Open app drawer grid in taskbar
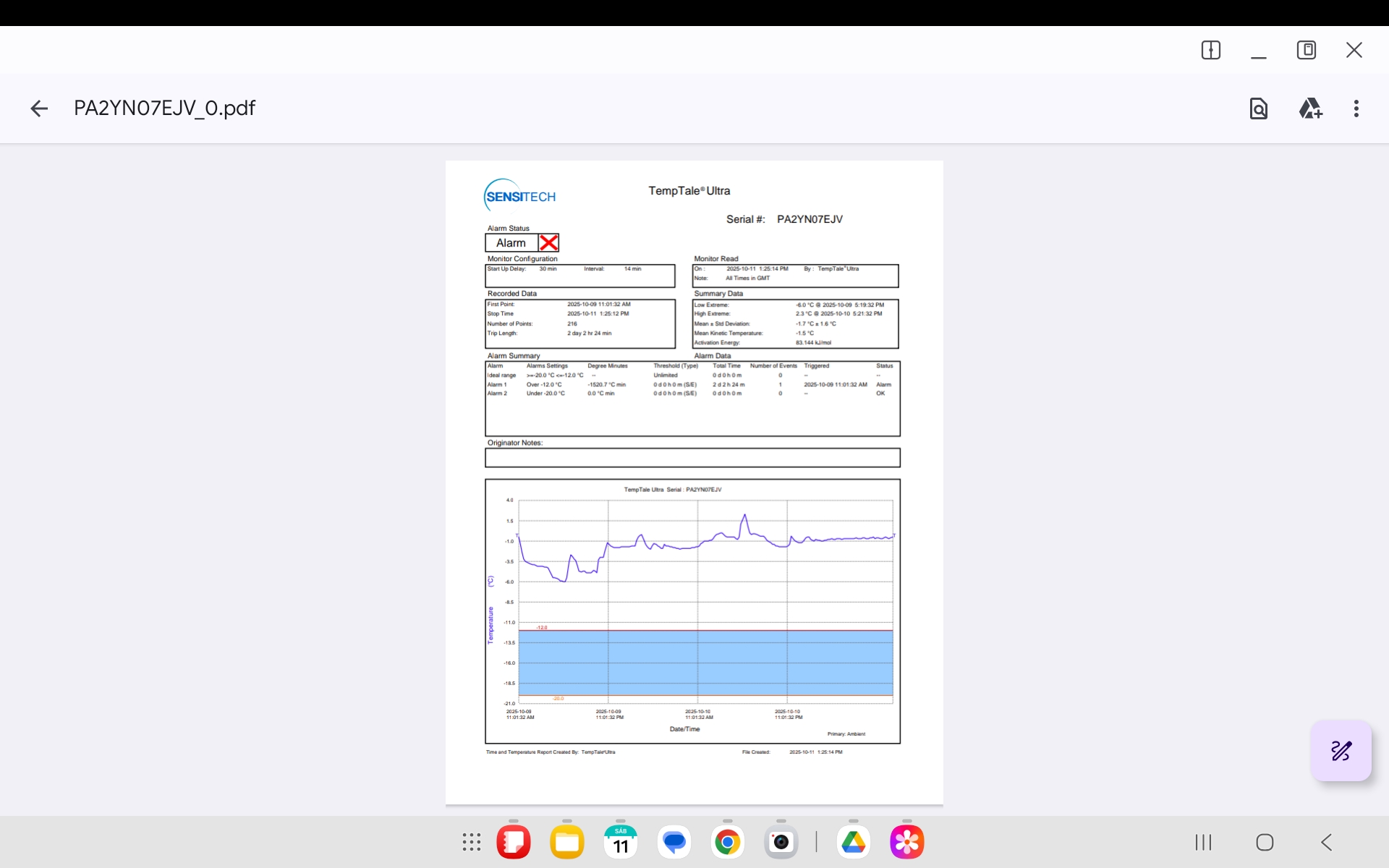 pyautogui.click(x=472, y=842)
